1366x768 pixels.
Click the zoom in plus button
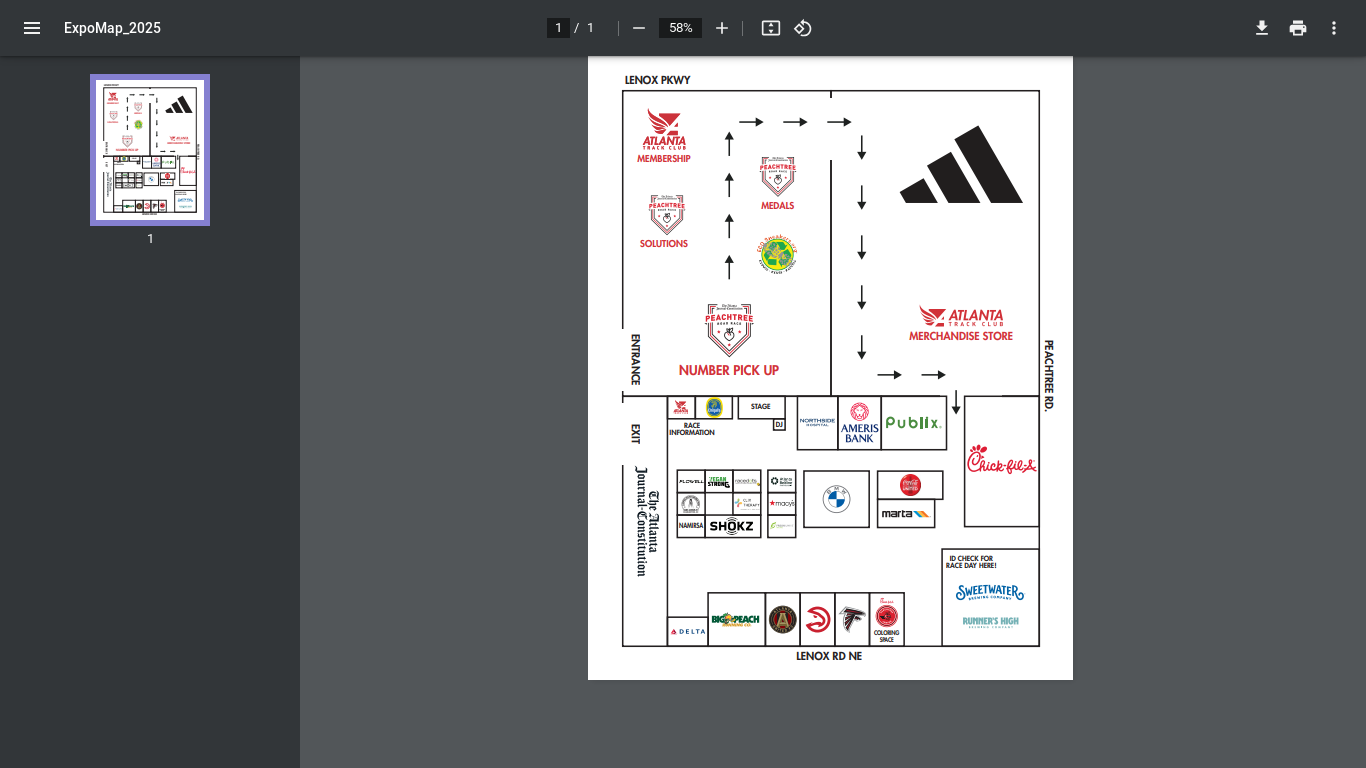(722, 28)
